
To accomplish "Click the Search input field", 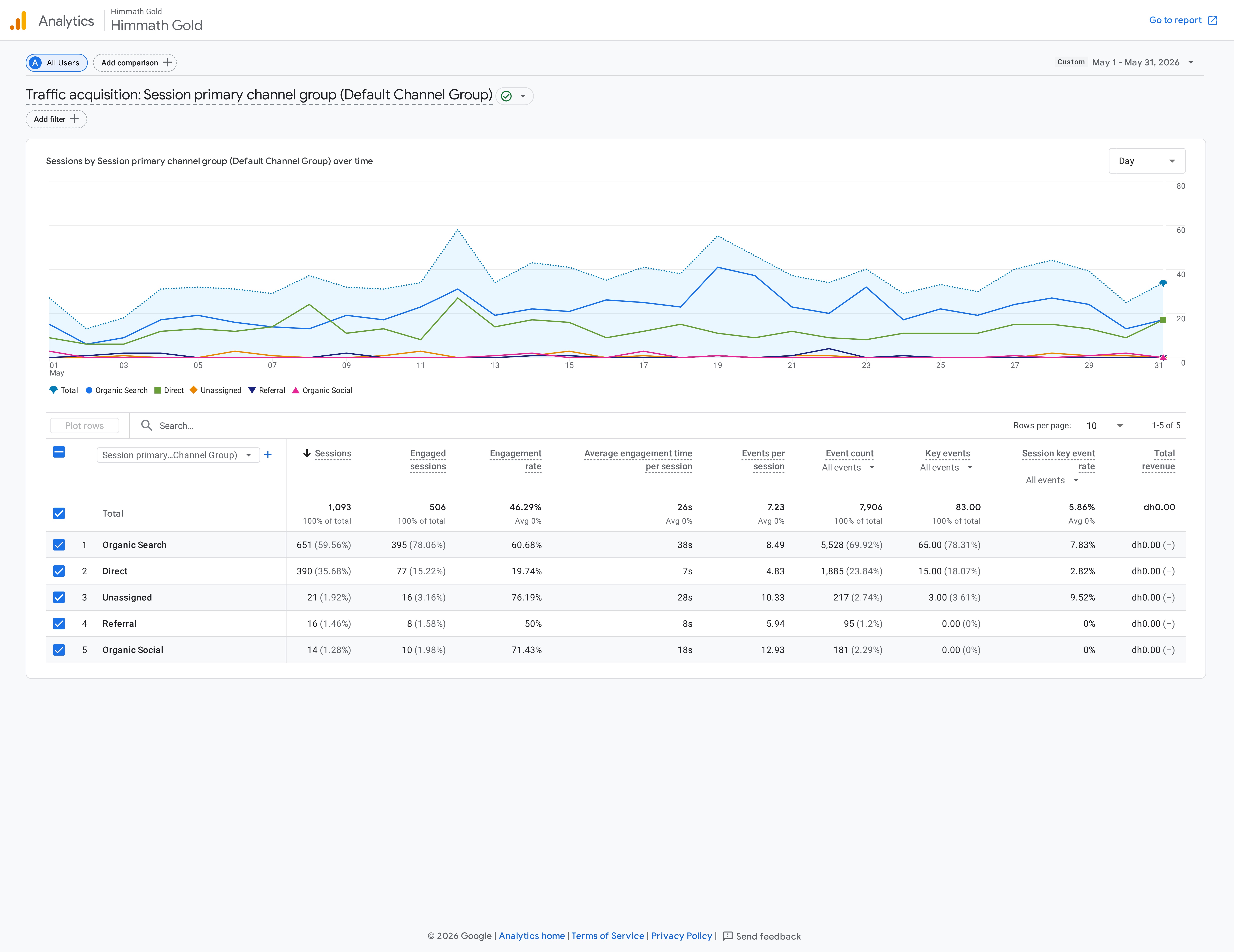I will pos(565,425).
